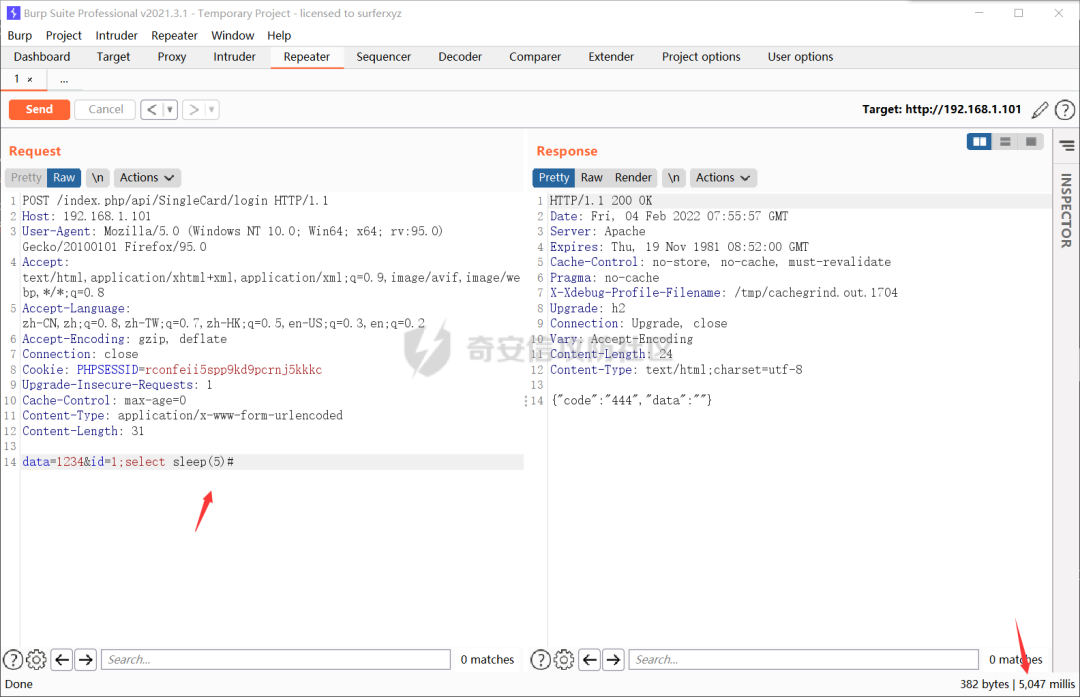Open the Window menu
1080x697 pixels.
click(x=233, y=36)
